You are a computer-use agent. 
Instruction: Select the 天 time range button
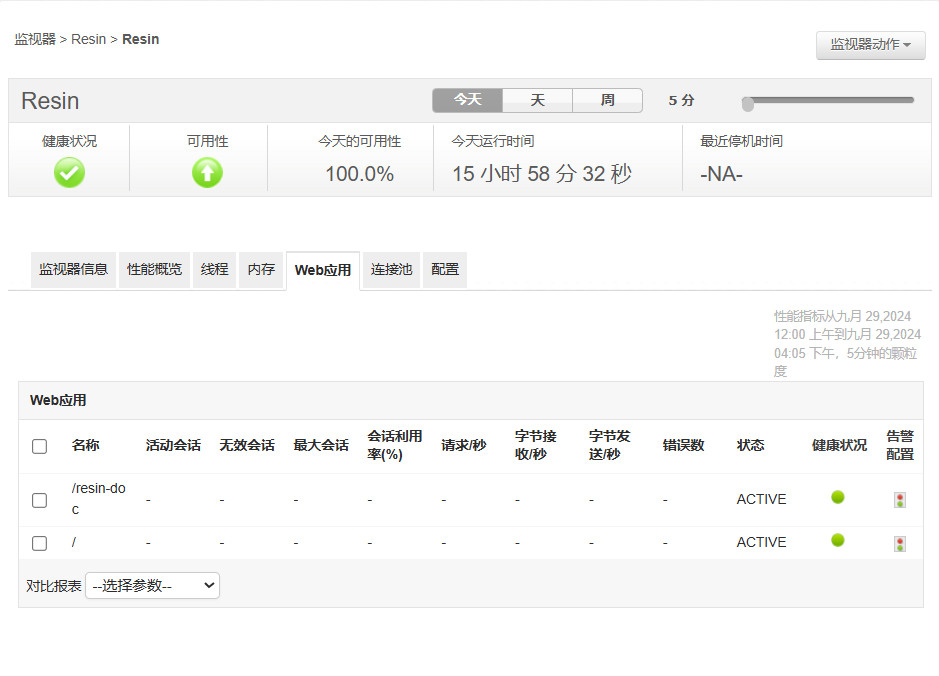[537, 100]
